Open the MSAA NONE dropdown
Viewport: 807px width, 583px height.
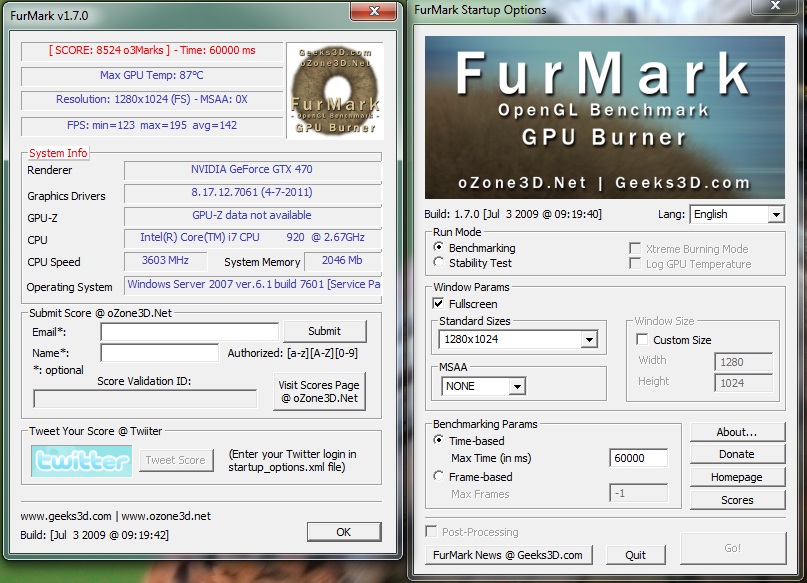pos(483,386)
